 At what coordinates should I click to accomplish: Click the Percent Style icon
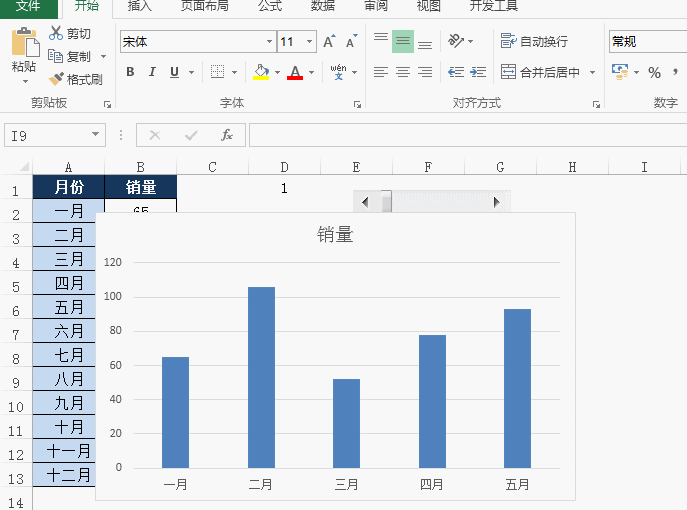pyautogui.click(x=654, y=73)
